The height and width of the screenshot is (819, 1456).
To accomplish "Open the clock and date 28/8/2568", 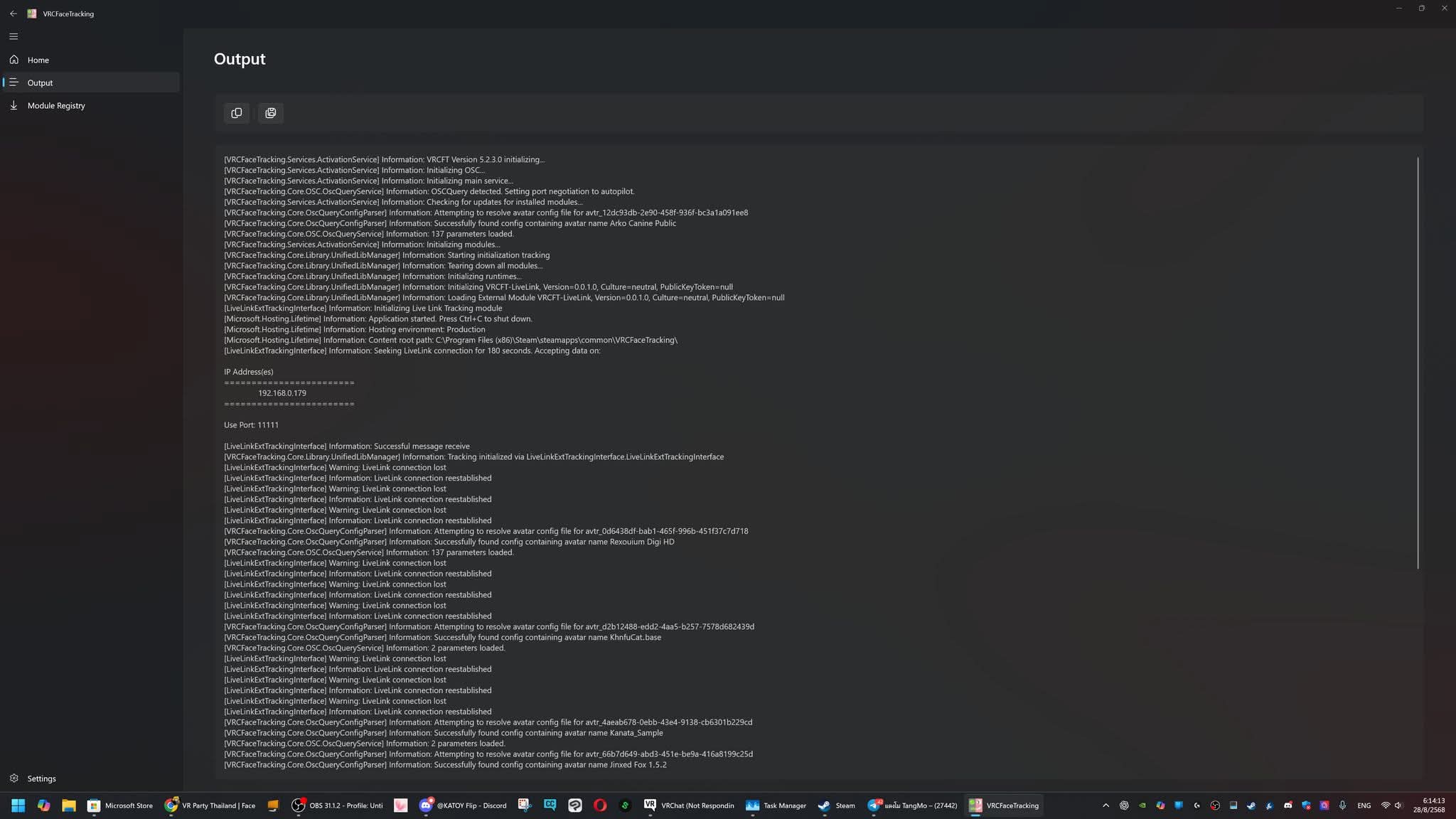I will (1429, 805).
